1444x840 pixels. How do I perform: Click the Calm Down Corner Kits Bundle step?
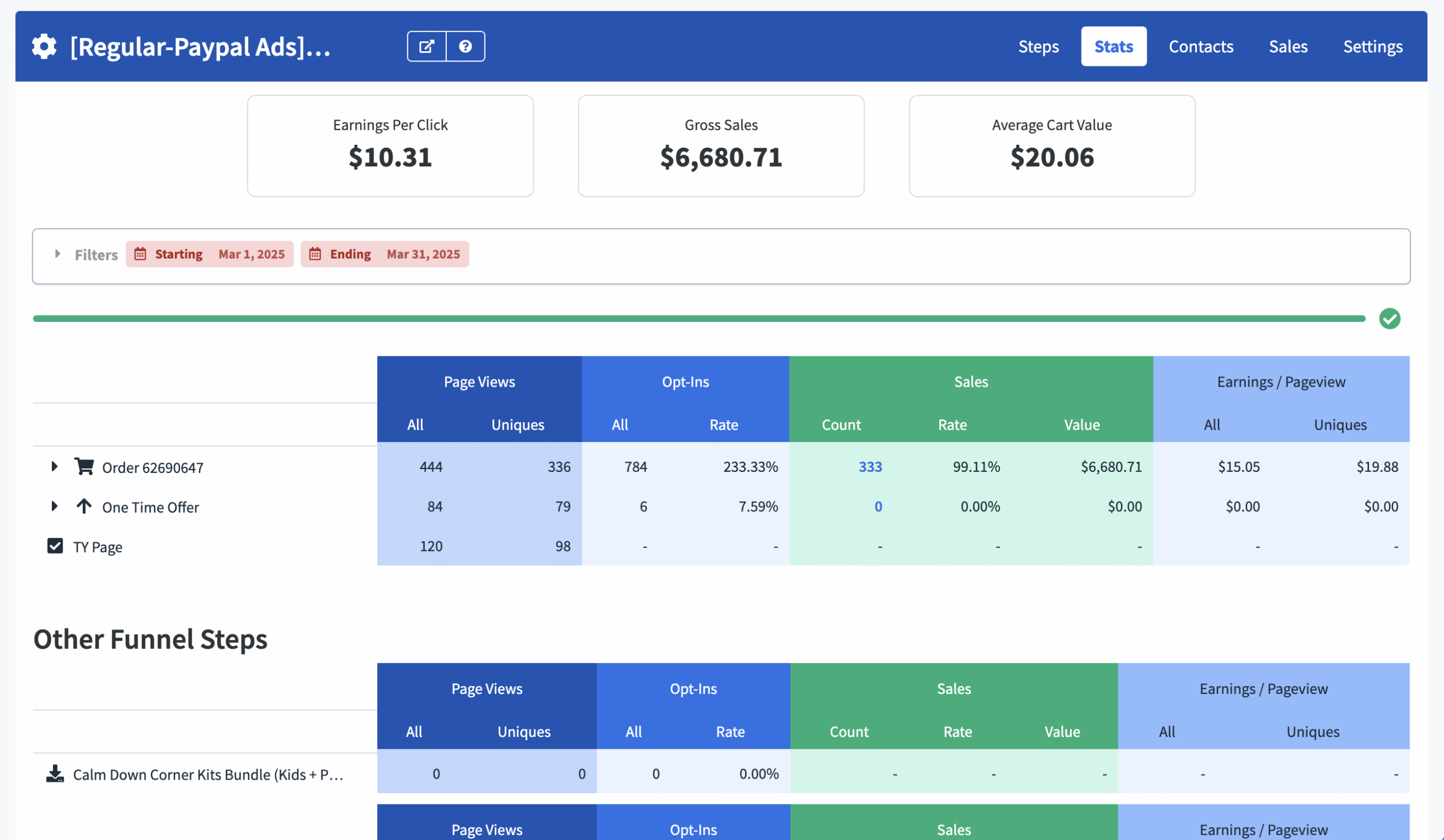pos(208,775)
